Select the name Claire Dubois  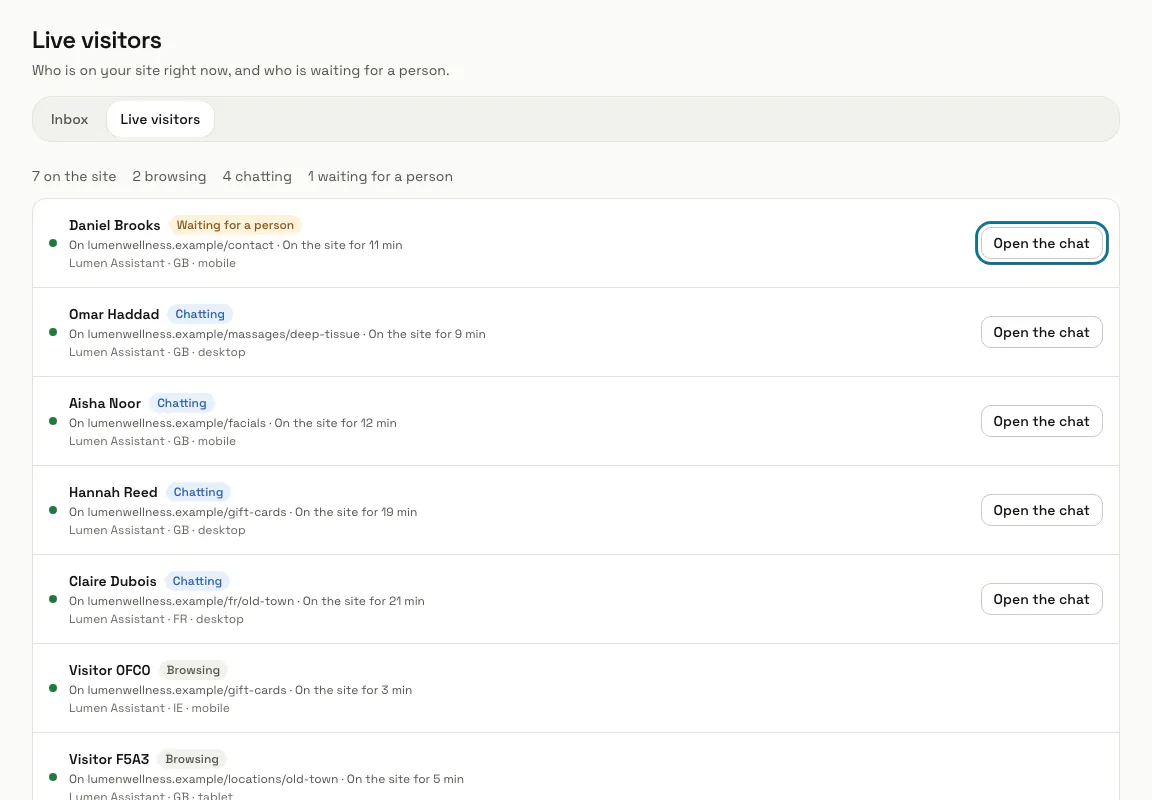[x=112, y=580]
